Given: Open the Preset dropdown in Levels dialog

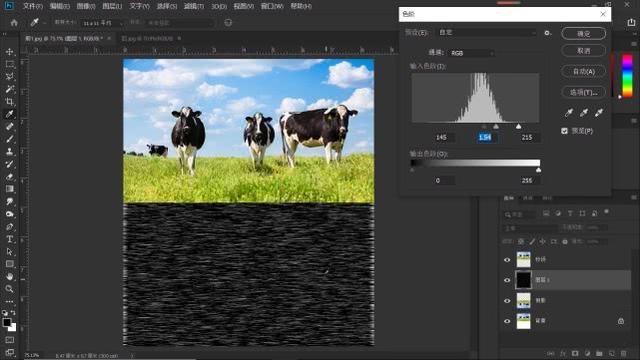Looking at the screenshot, I should pyautogui.click(x=487, y=33).
